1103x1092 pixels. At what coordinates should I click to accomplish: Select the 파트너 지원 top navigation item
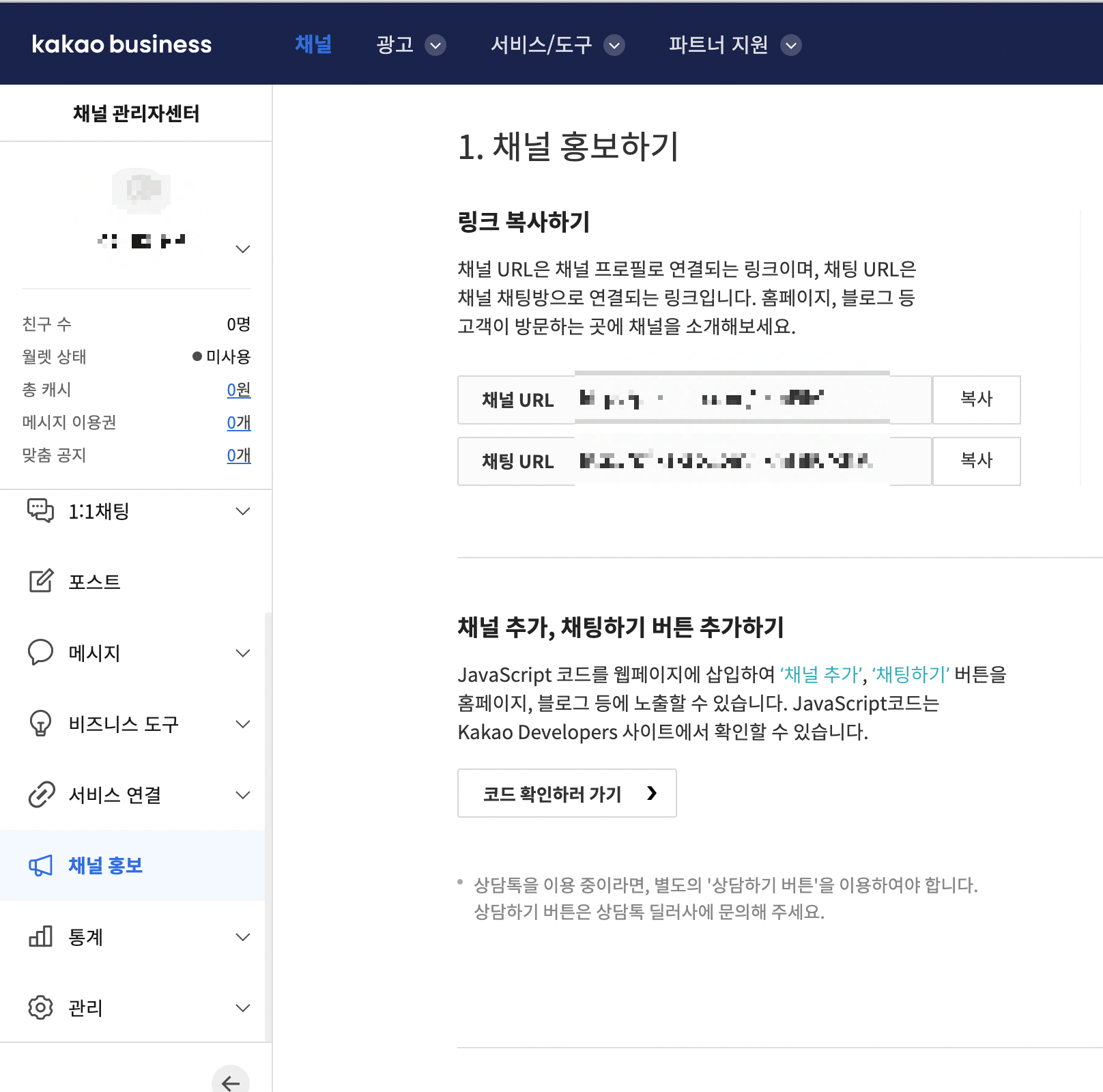pyautogui.click(x=718, y=44)
